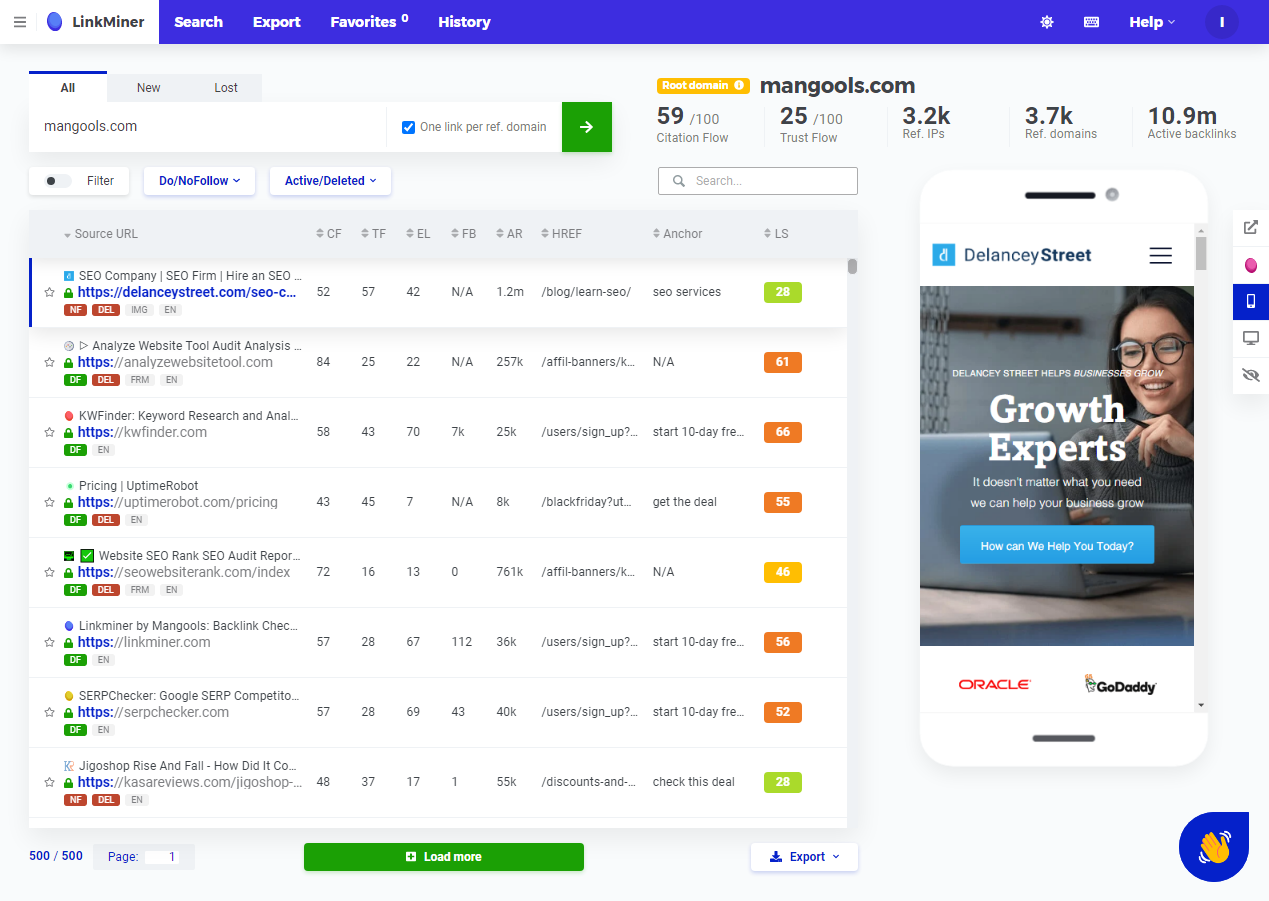Viewport: 1269px width, 901px height.
Task: Favorite the delanceystreet.com row star
Action: (x=49, y=293)
